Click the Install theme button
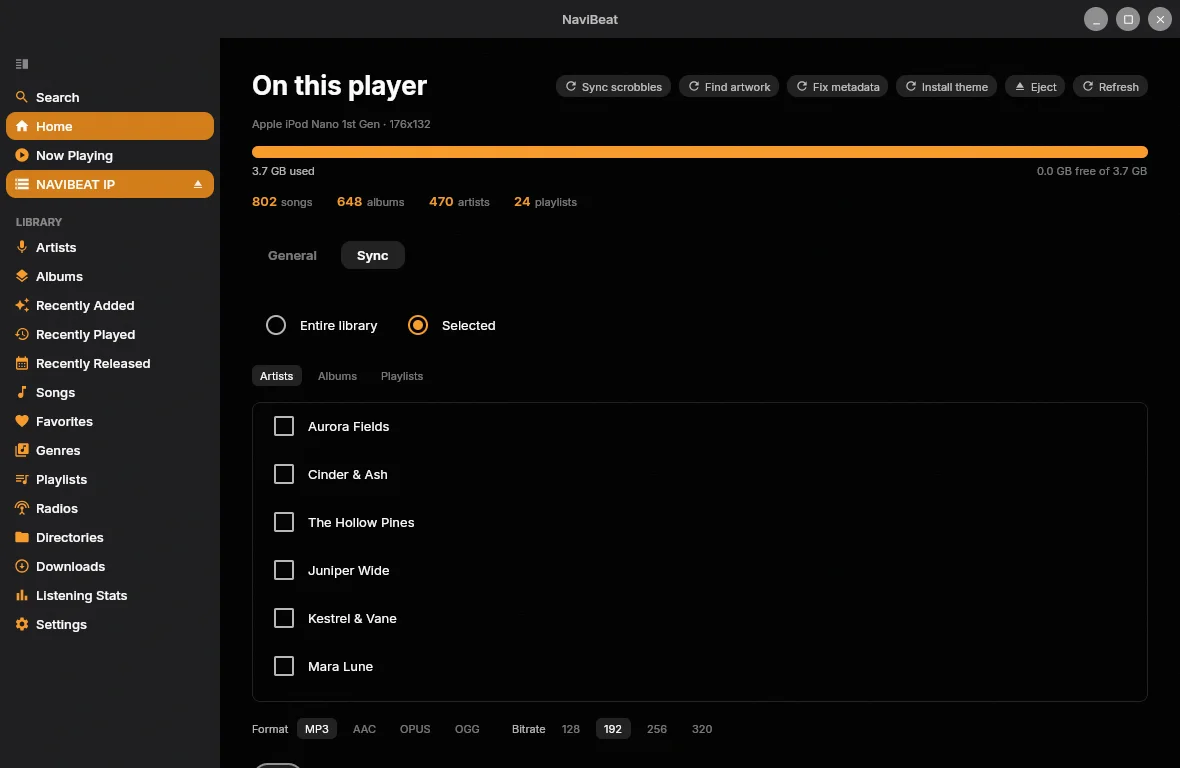1180x768 pixels. click(x=946, y=87)
